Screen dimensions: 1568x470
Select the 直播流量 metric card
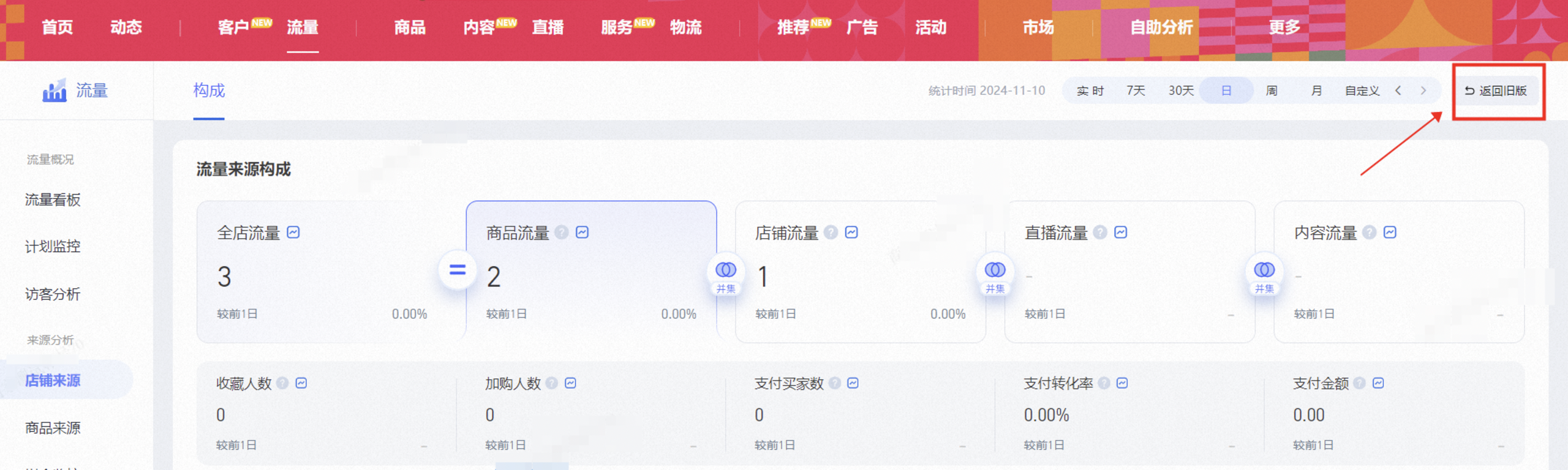point(1129,272)
